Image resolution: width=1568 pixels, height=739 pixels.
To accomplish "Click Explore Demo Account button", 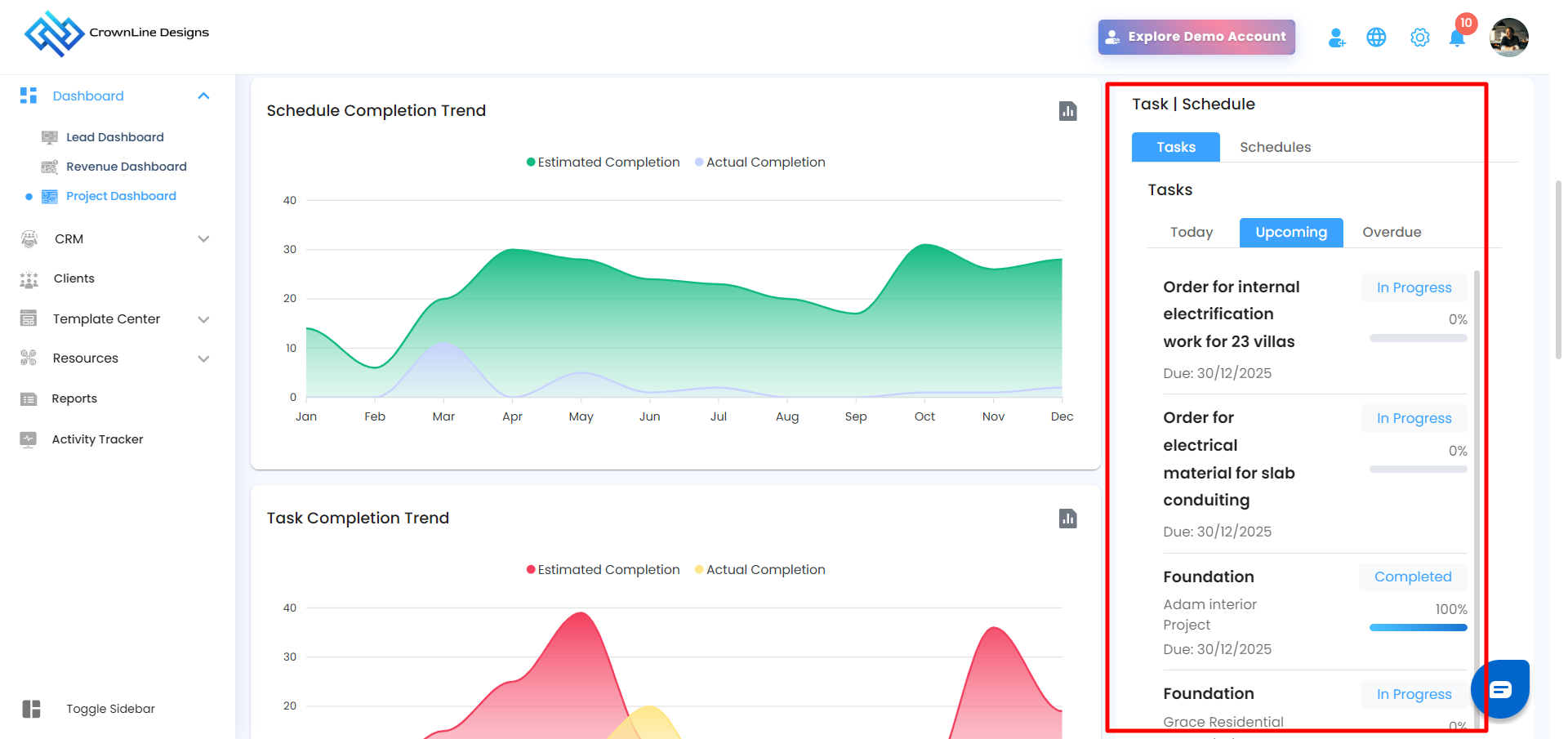I will coord(1196,37).
